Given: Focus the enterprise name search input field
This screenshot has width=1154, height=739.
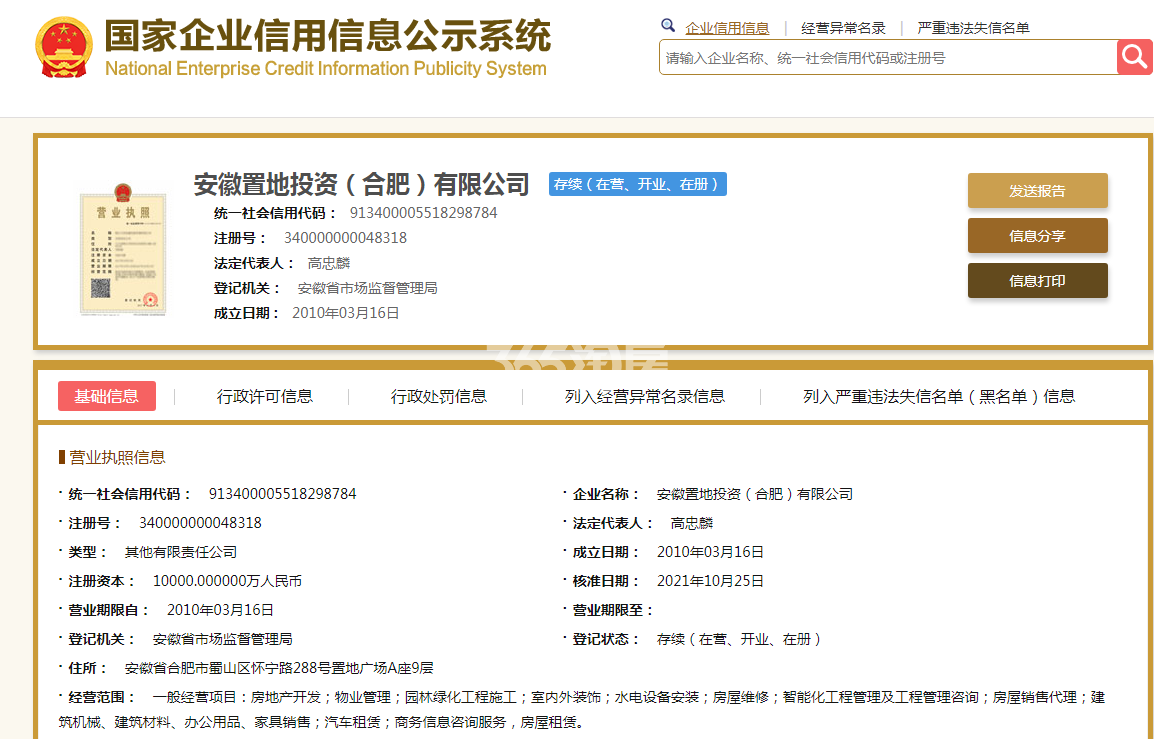Looking at the screenshot, I should click(x=888, y=57).
